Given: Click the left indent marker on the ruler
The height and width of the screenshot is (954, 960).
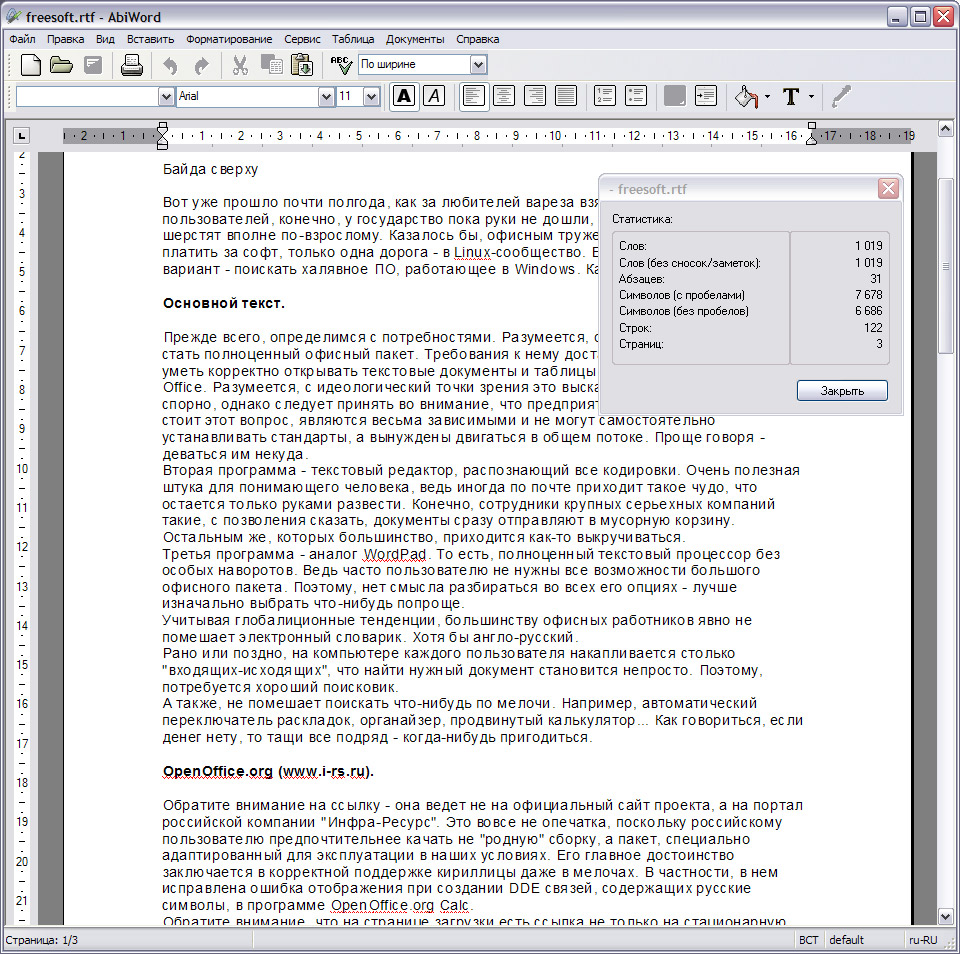Looking at the screenshot, I should pos(162,135).
